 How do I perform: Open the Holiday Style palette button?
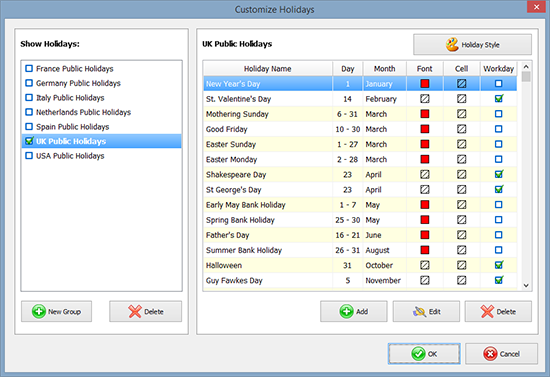pos(472,45)
